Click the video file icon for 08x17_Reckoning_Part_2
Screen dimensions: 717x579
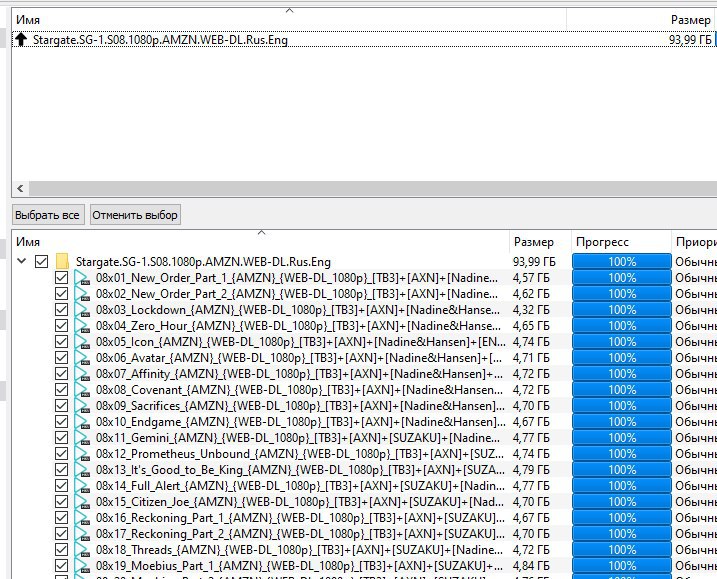[82, 534]
